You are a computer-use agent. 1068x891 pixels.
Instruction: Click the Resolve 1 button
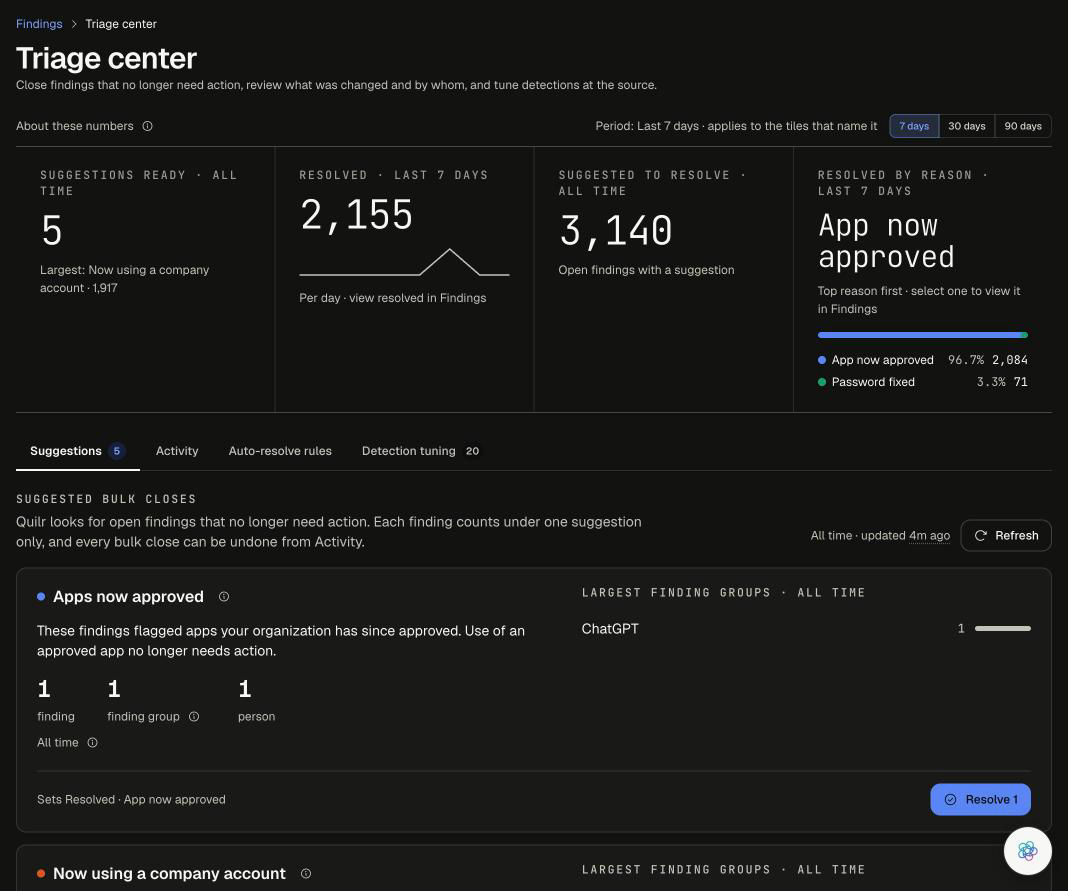click(980, 800)
